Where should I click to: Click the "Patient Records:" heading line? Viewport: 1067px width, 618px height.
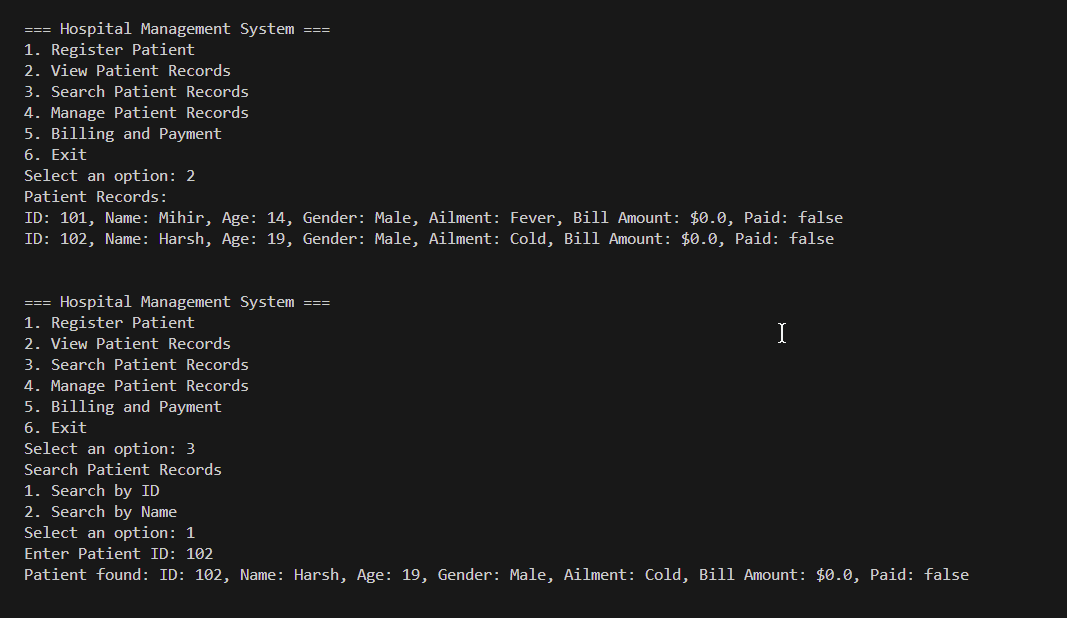pyautogui.click(x=96, y=197)
